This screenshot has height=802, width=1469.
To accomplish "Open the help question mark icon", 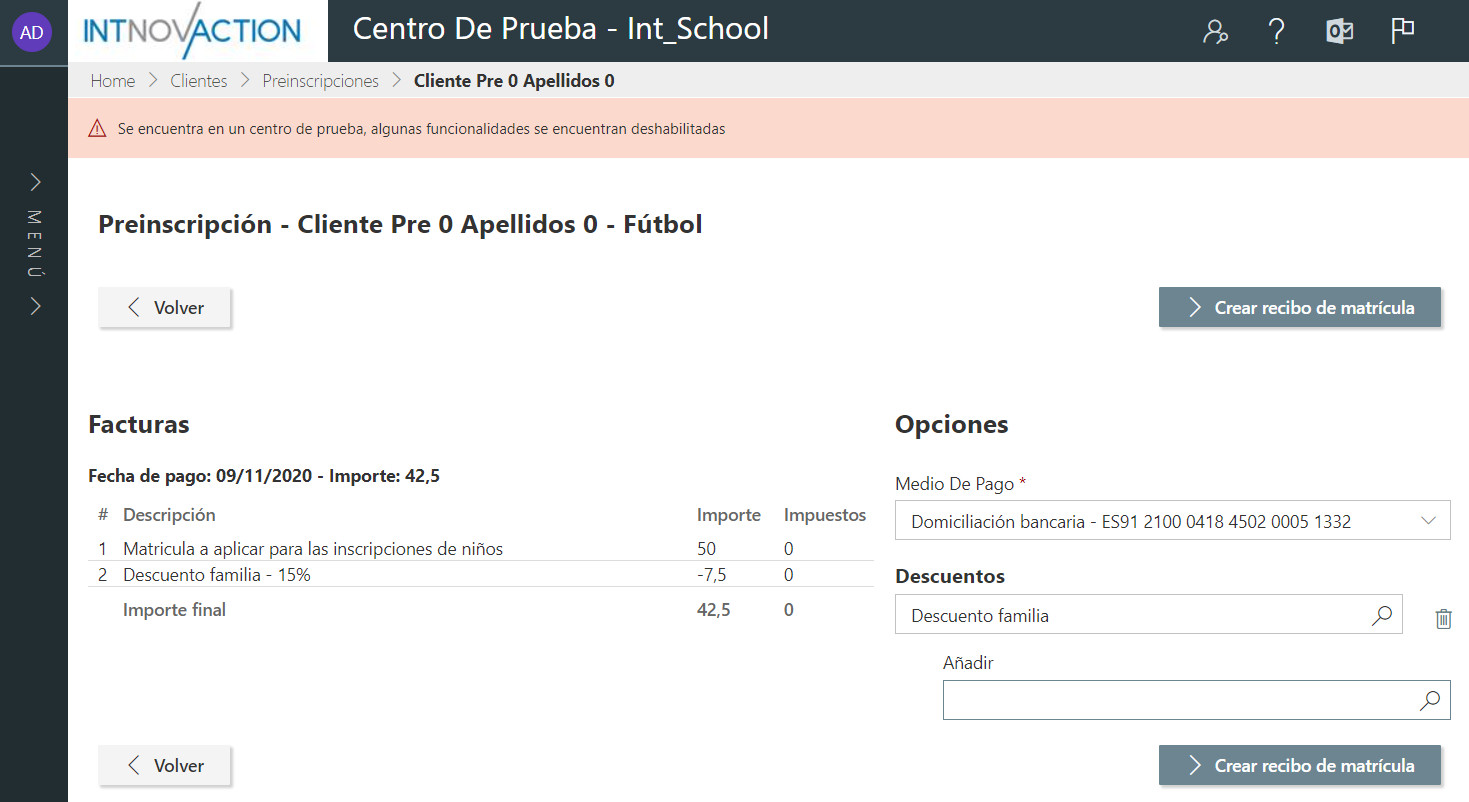I will 1276,32.
